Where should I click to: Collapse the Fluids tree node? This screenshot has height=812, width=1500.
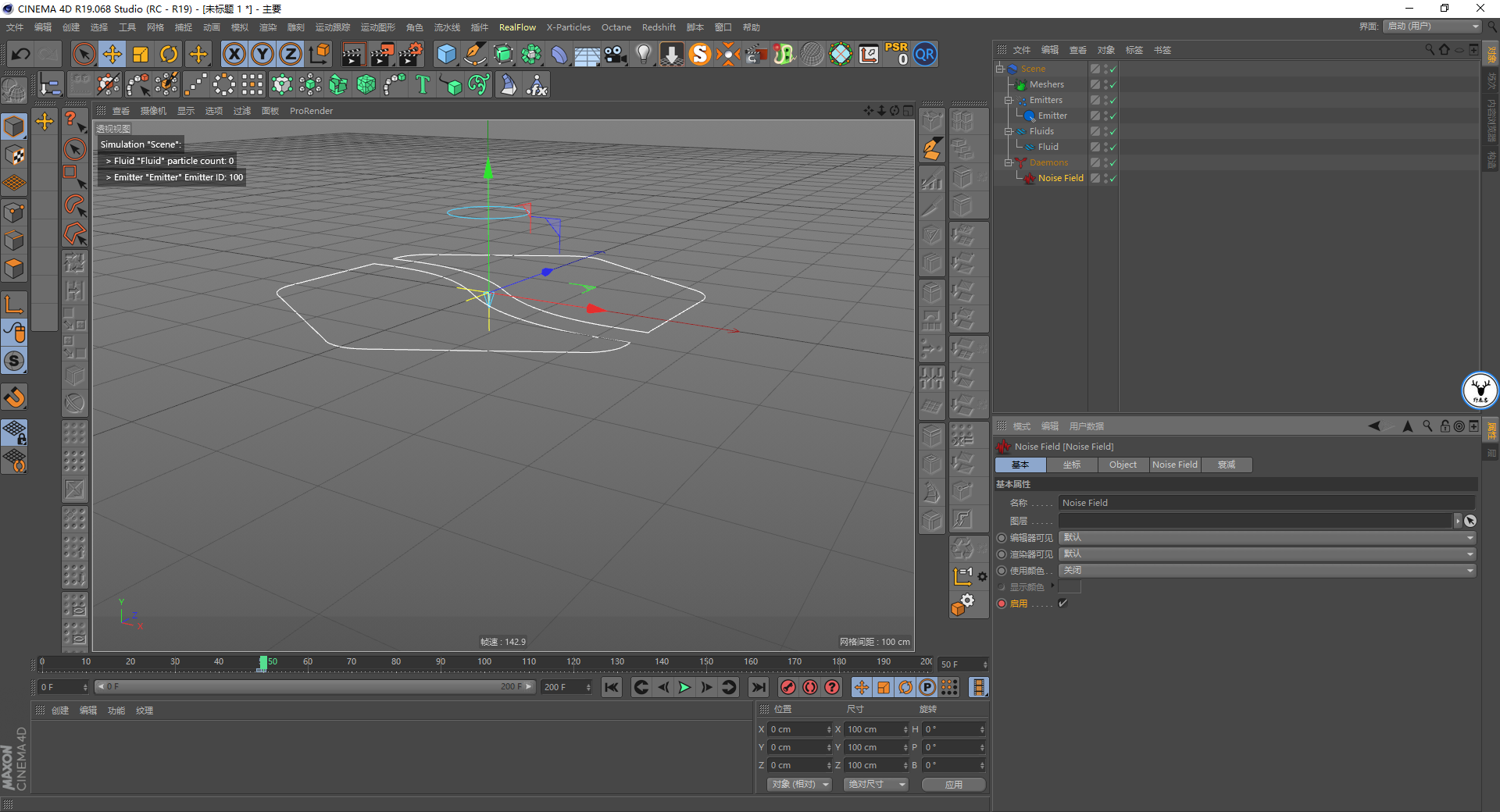tap(1009, 131)
